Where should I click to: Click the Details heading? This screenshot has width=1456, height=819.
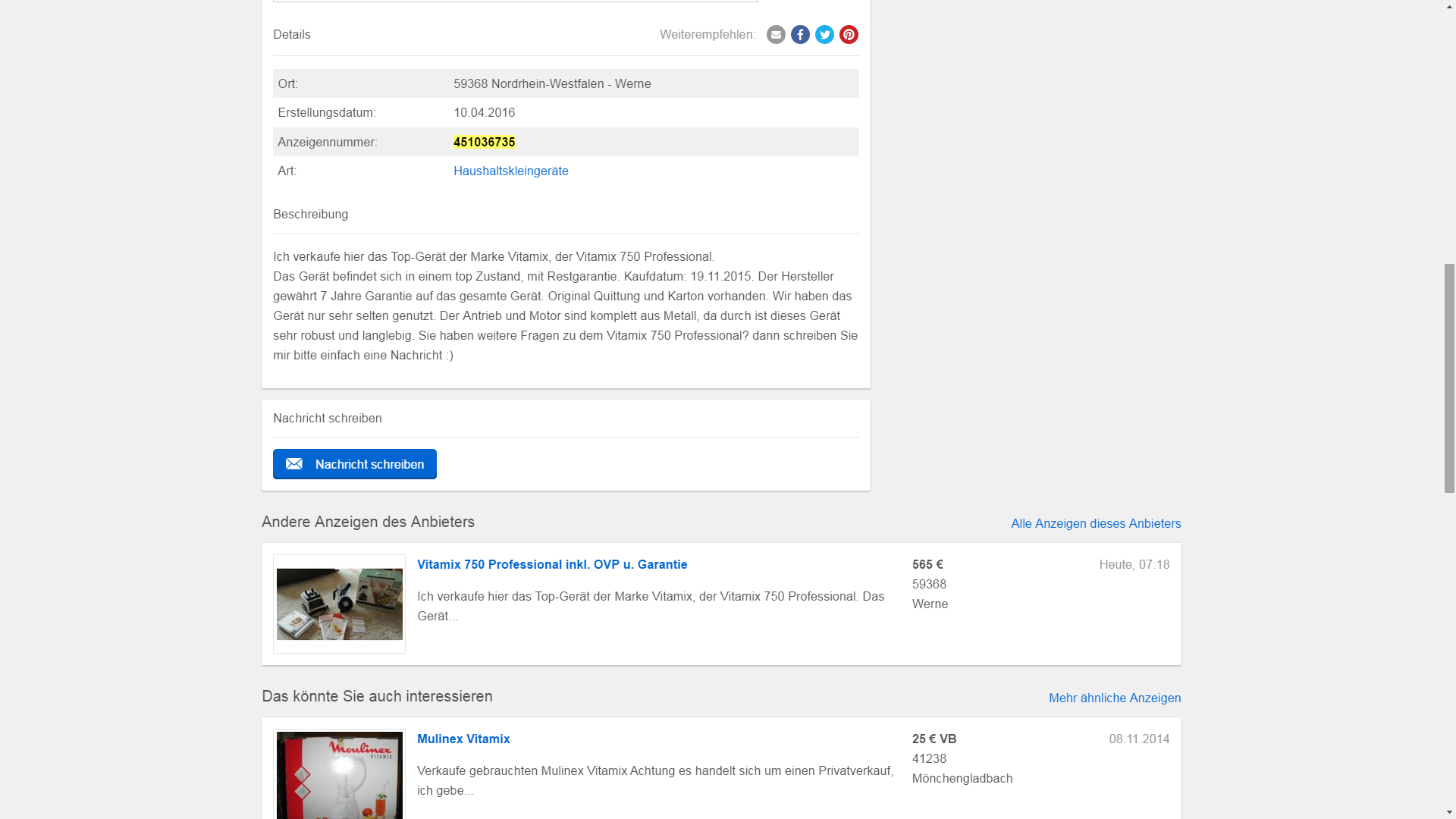(292, 35)
